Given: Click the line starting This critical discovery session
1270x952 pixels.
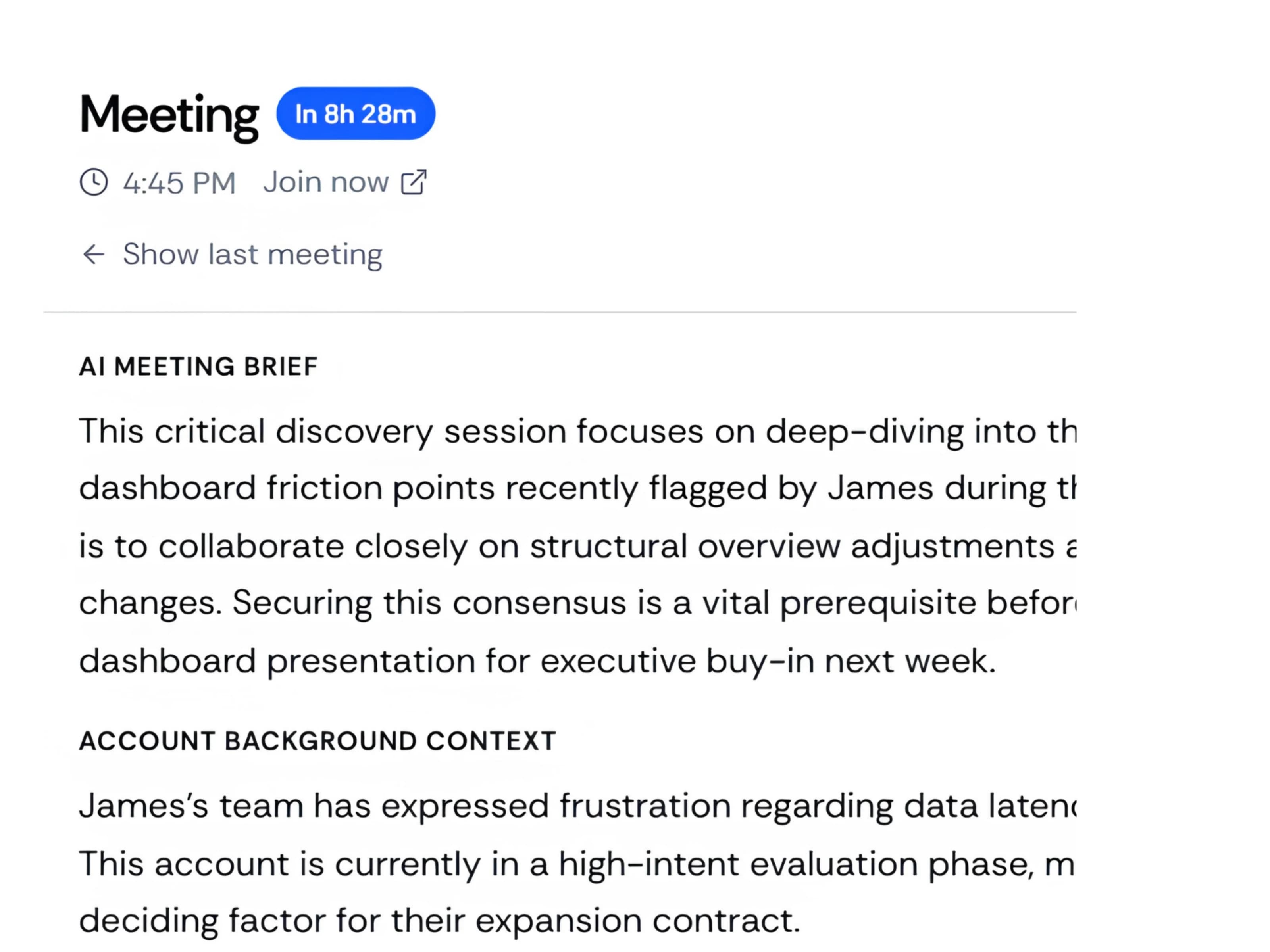Looking at the screenshot, I should click(x=577, y=431).
